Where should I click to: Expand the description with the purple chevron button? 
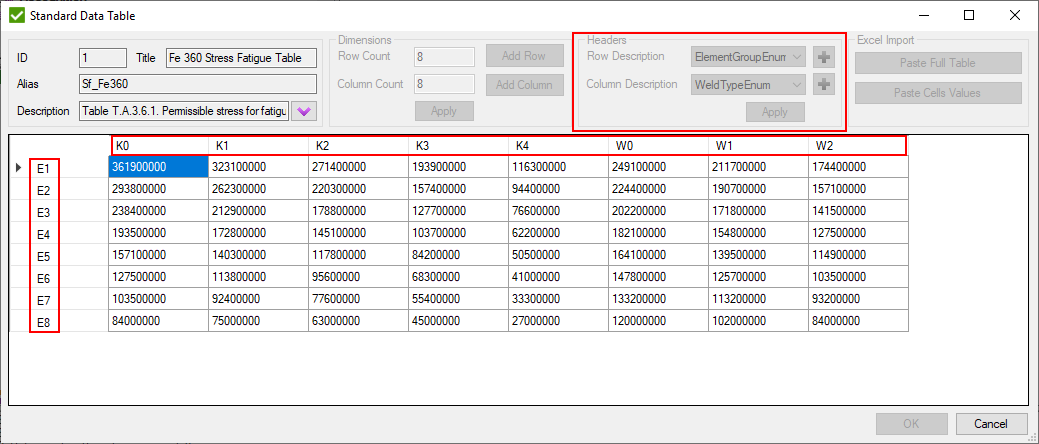coord(304,111)
